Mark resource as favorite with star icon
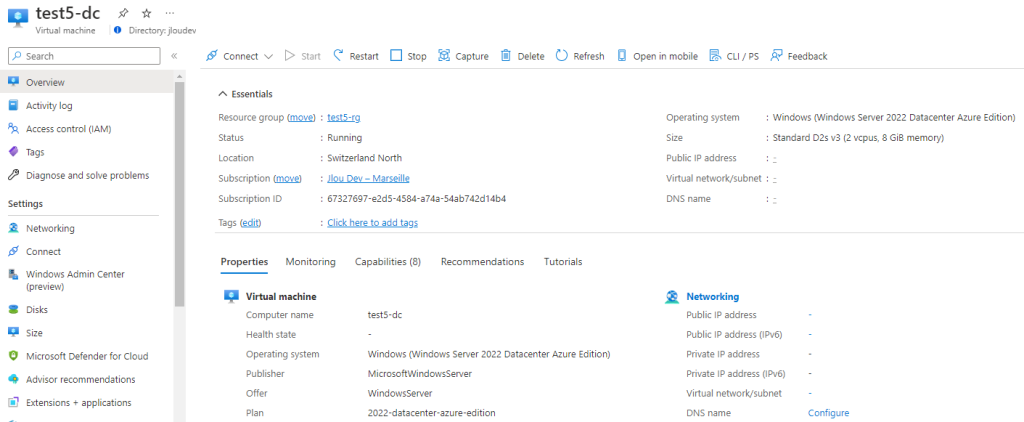This screenshot has width=1024, height=422. coord(146,13)
